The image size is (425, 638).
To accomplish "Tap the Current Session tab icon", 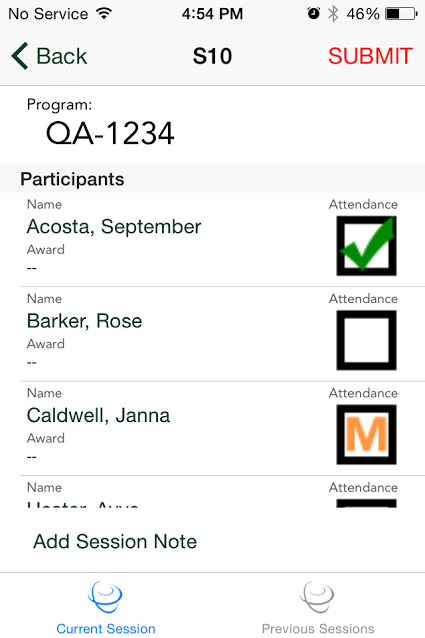I will [x=105, y=596].
